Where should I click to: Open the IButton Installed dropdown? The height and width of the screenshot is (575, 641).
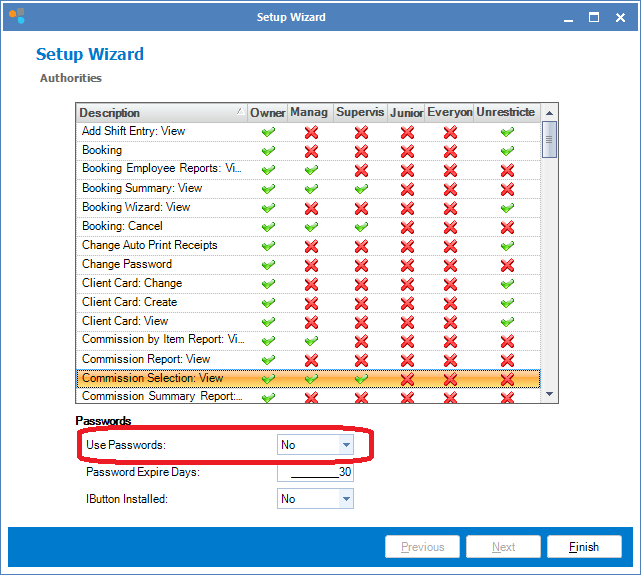click(x=345, y=498)
